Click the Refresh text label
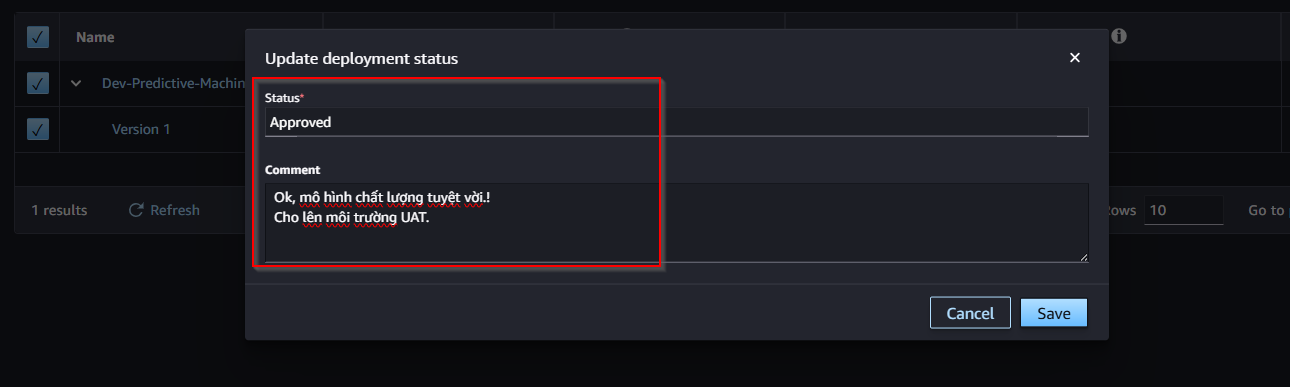This screenshot has width=1290, height=387. click(x=175, y=210)
